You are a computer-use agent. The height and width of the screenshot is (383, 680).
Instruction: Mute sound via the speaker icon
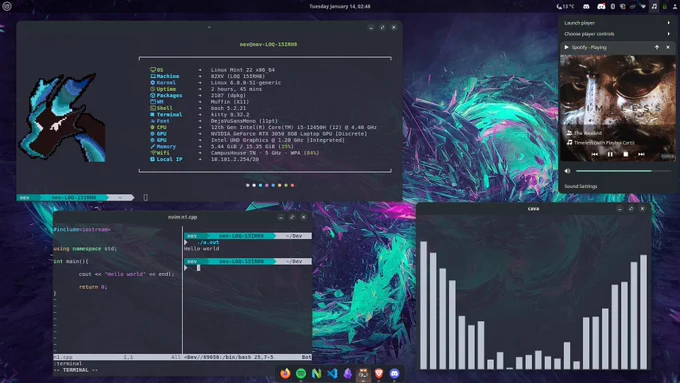coord(567,171)
